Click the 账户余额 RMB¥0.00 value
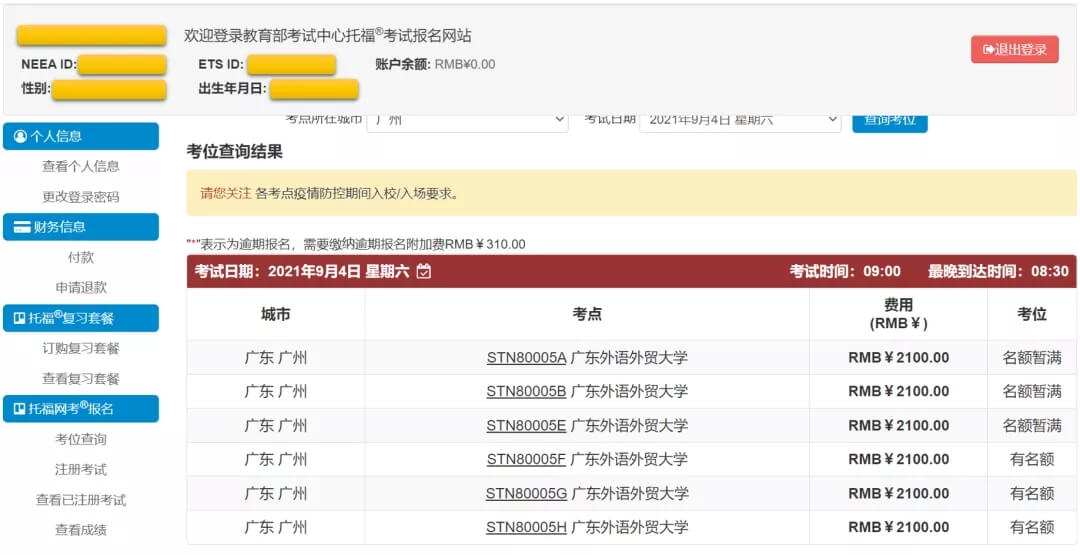Viewport: 1080px width, 555px height. 465,64
